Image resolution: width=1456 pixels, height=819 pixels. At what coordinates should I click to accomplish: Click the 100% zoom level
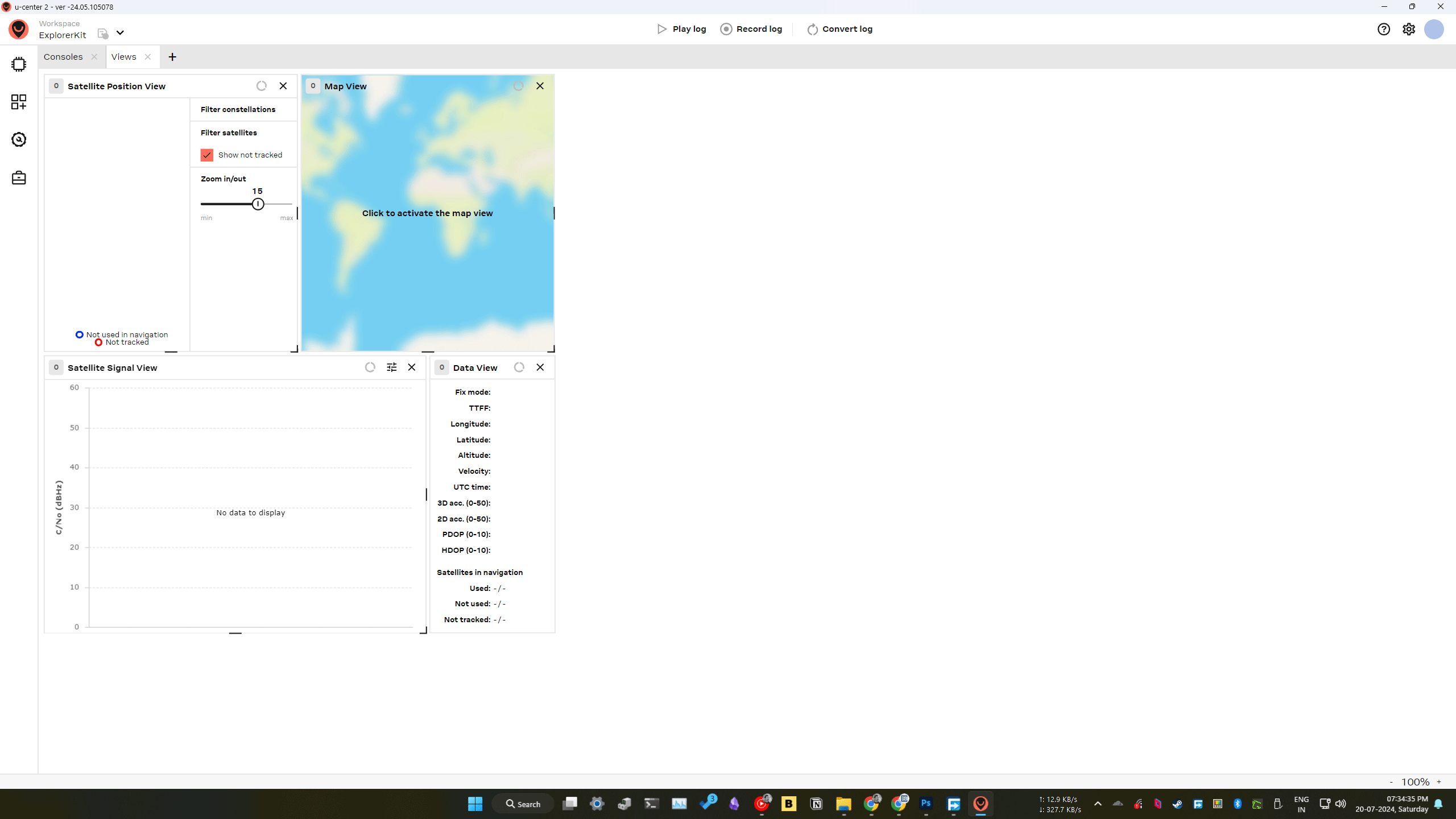[1415, 782]
